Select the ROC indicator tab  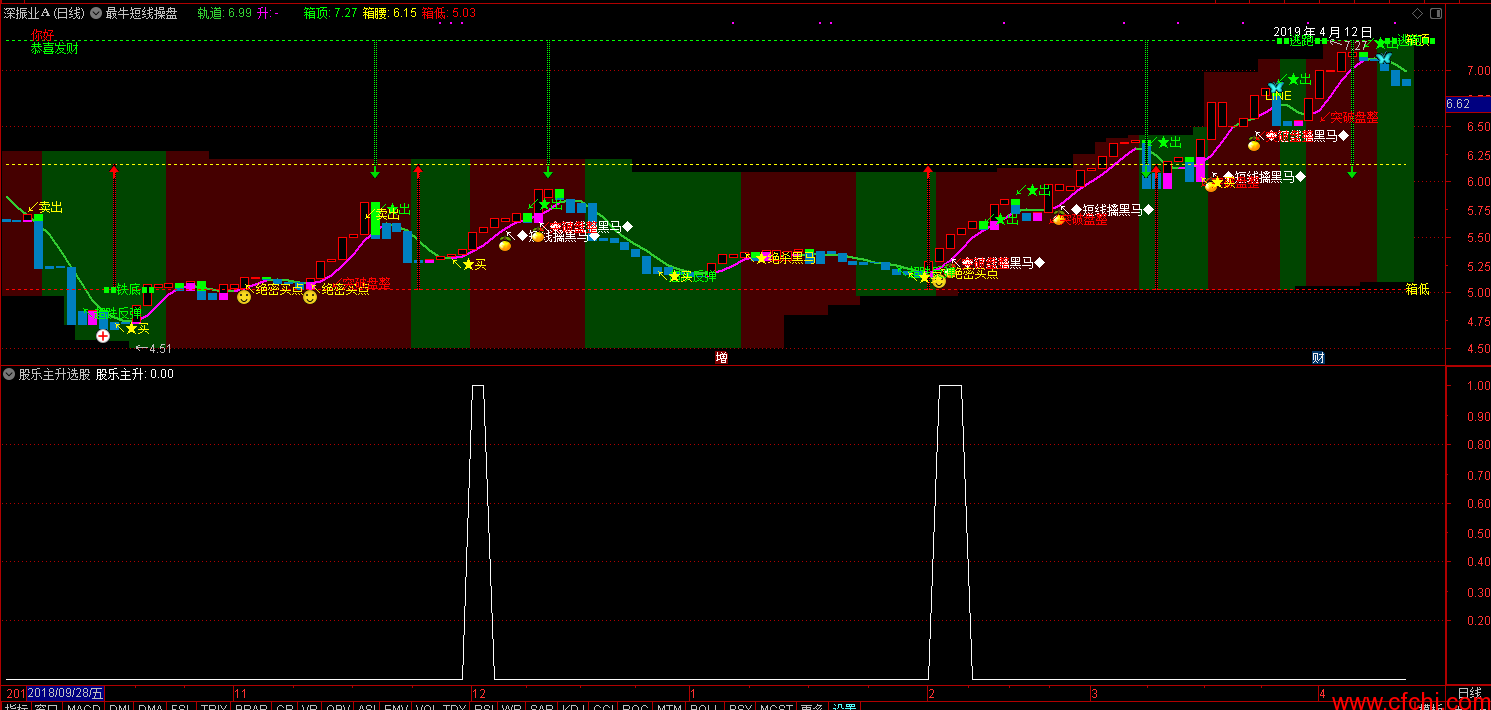(x=635, y=705)
